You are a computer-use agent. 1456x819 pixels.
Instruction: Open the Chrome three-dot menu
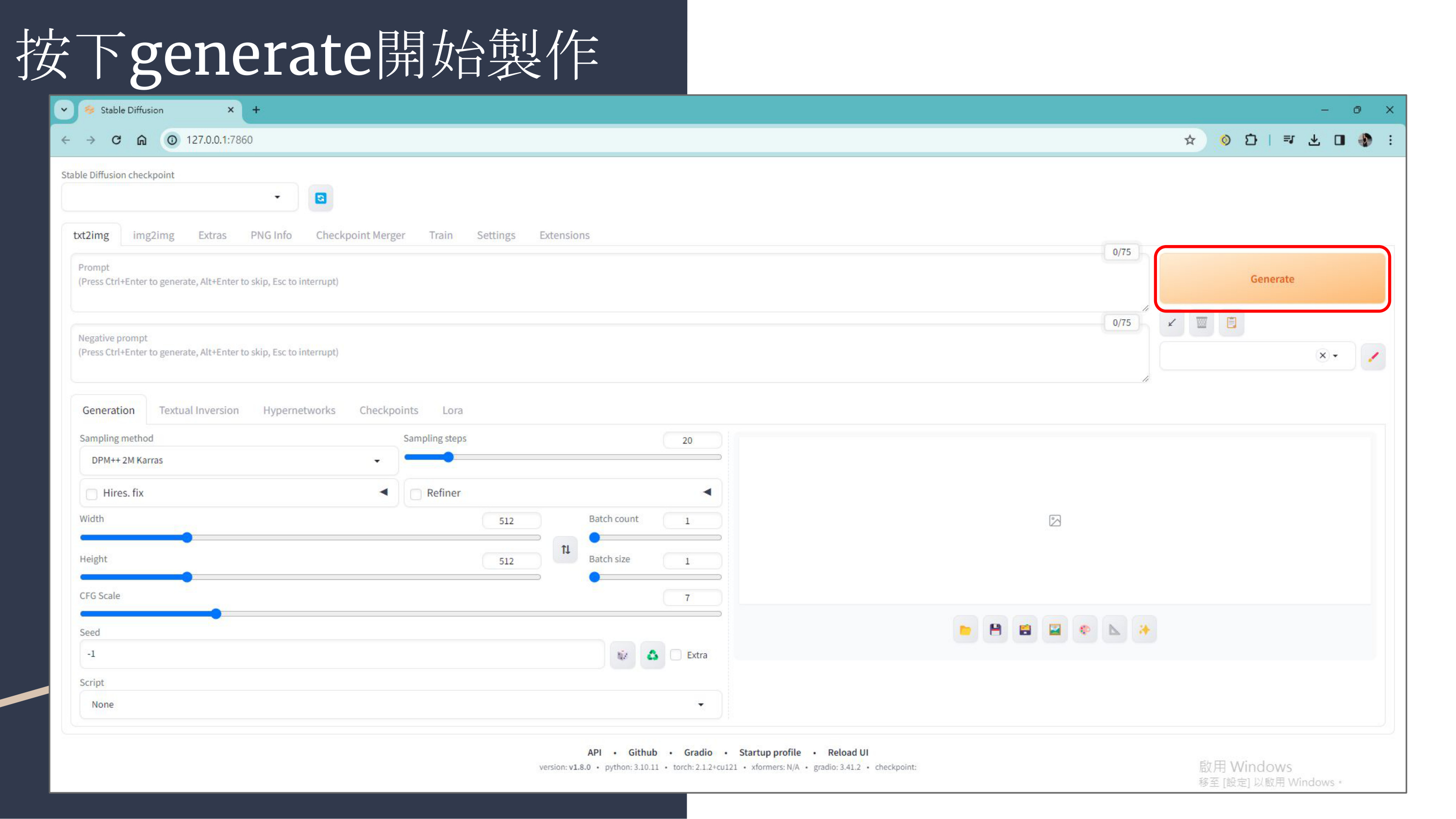[1390, 140]
